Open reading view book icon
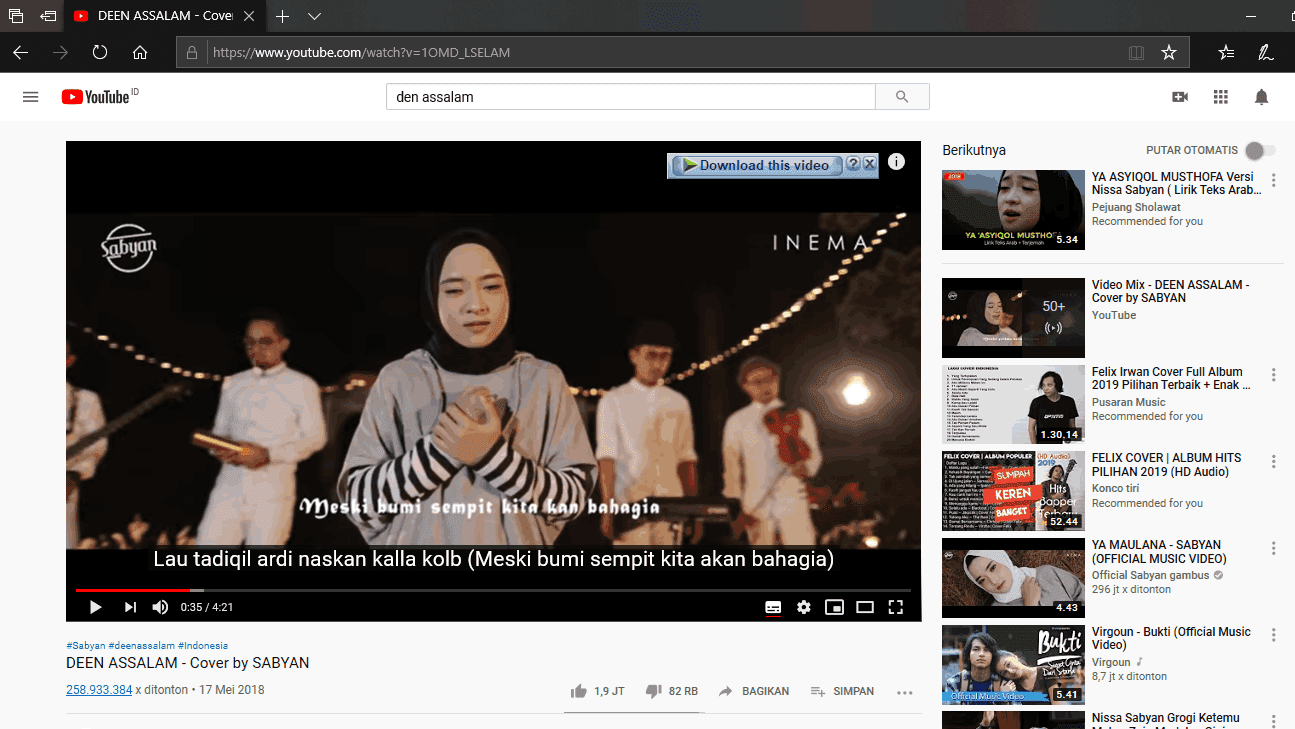The width and height of the screenshot is (1295, 729). click(x=1136, y=52)
